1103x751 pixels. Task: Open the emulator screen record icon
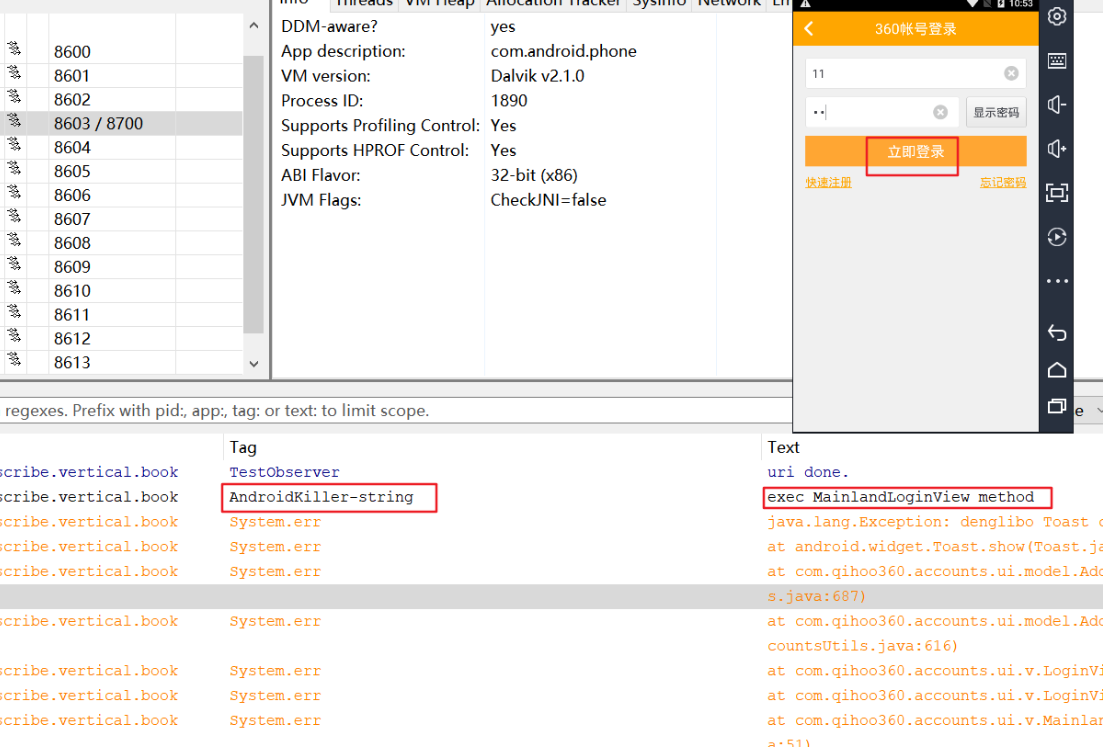coord(1057,237)
